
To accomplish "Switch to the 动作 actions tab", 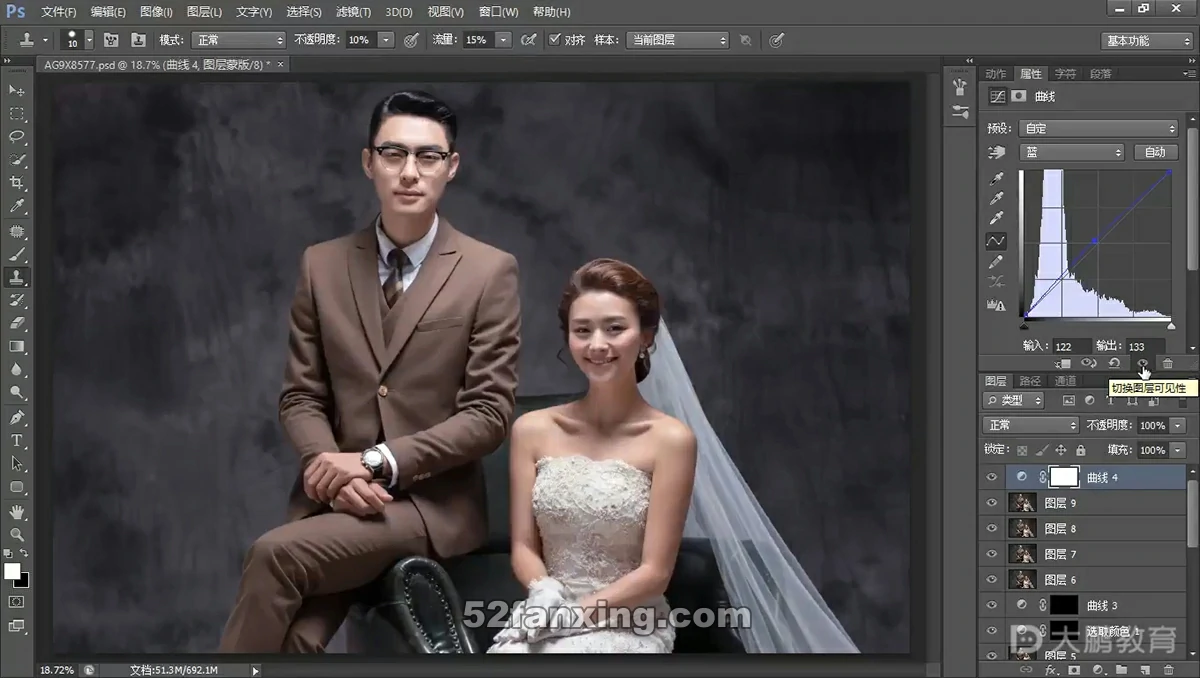I will [996, 74].
